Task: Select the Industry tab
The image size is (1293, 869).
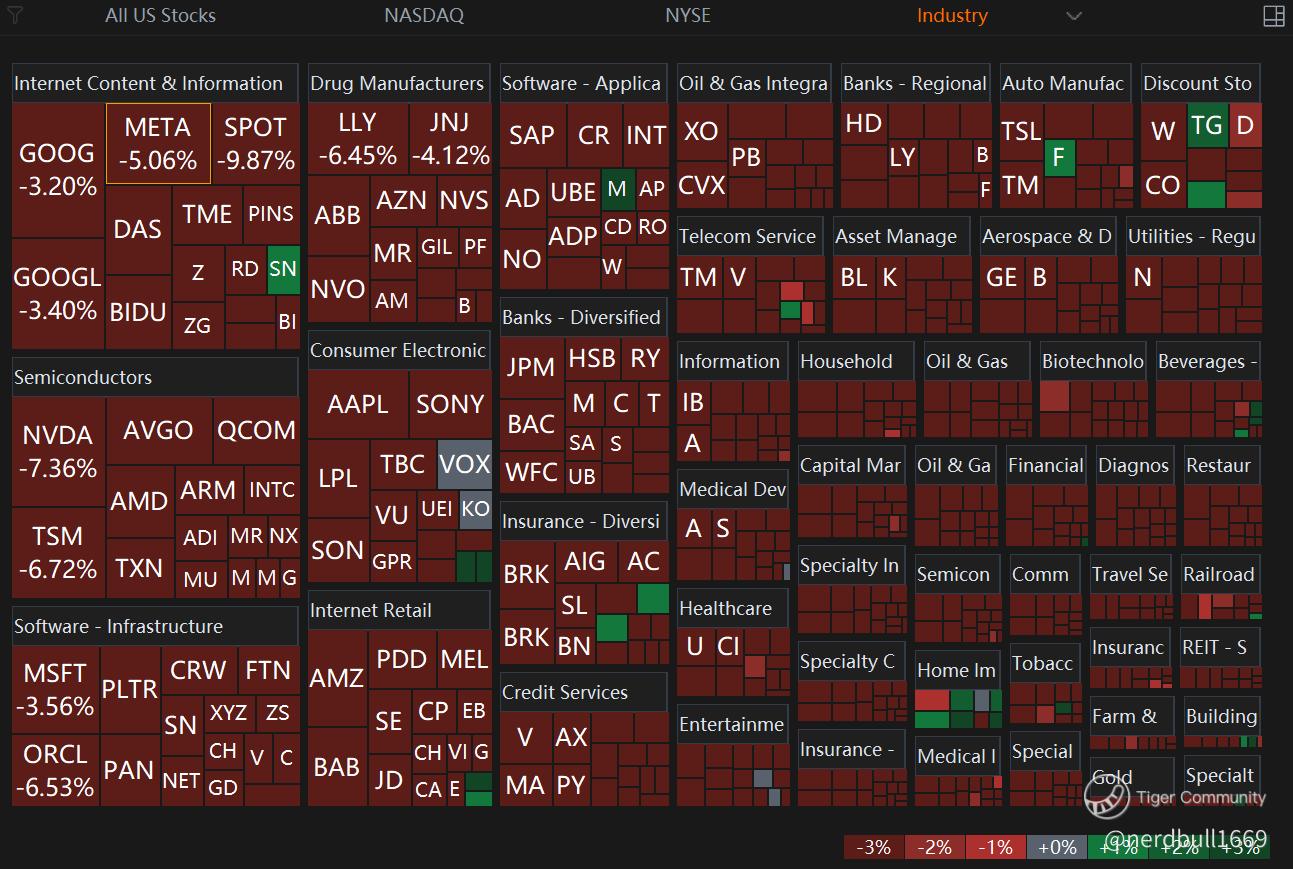Action: coord(952,16)
